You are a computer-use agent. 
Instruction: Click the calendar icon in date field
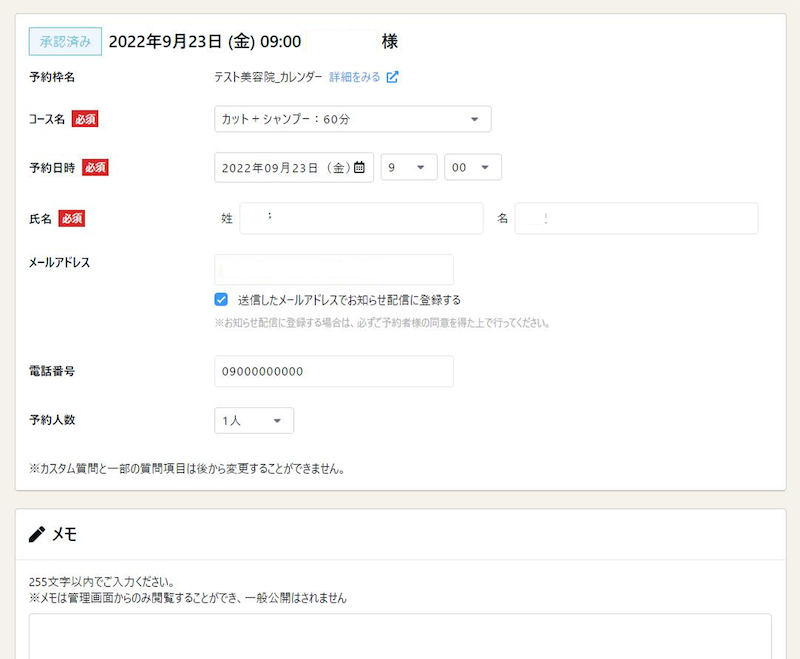360,168
